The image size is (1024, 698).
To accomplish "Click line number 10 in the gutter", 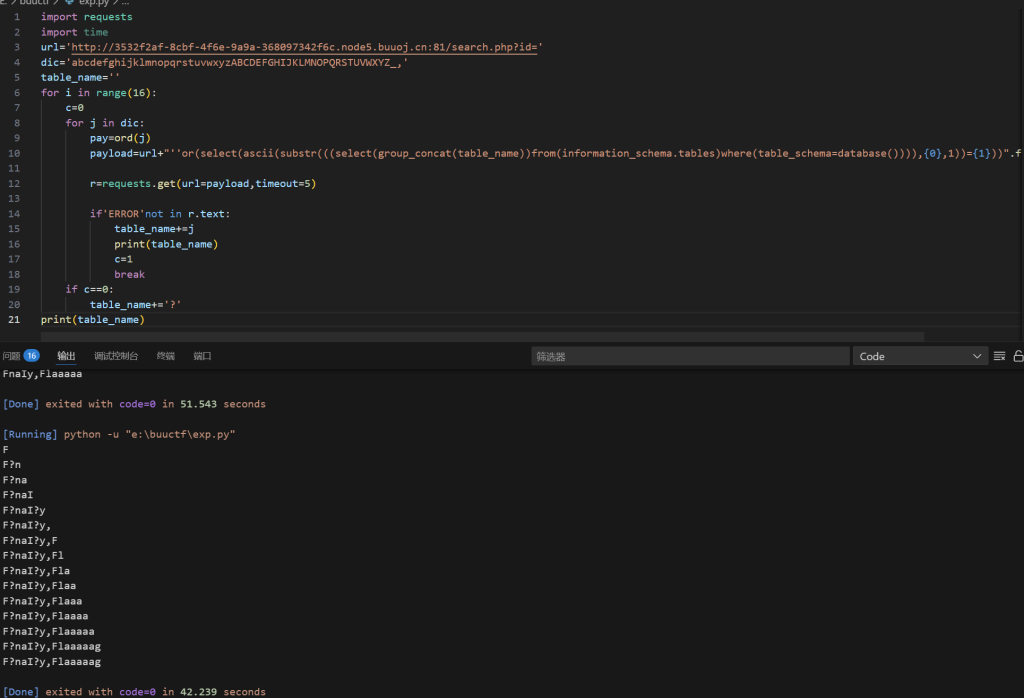I will click(x=14, y=153).
